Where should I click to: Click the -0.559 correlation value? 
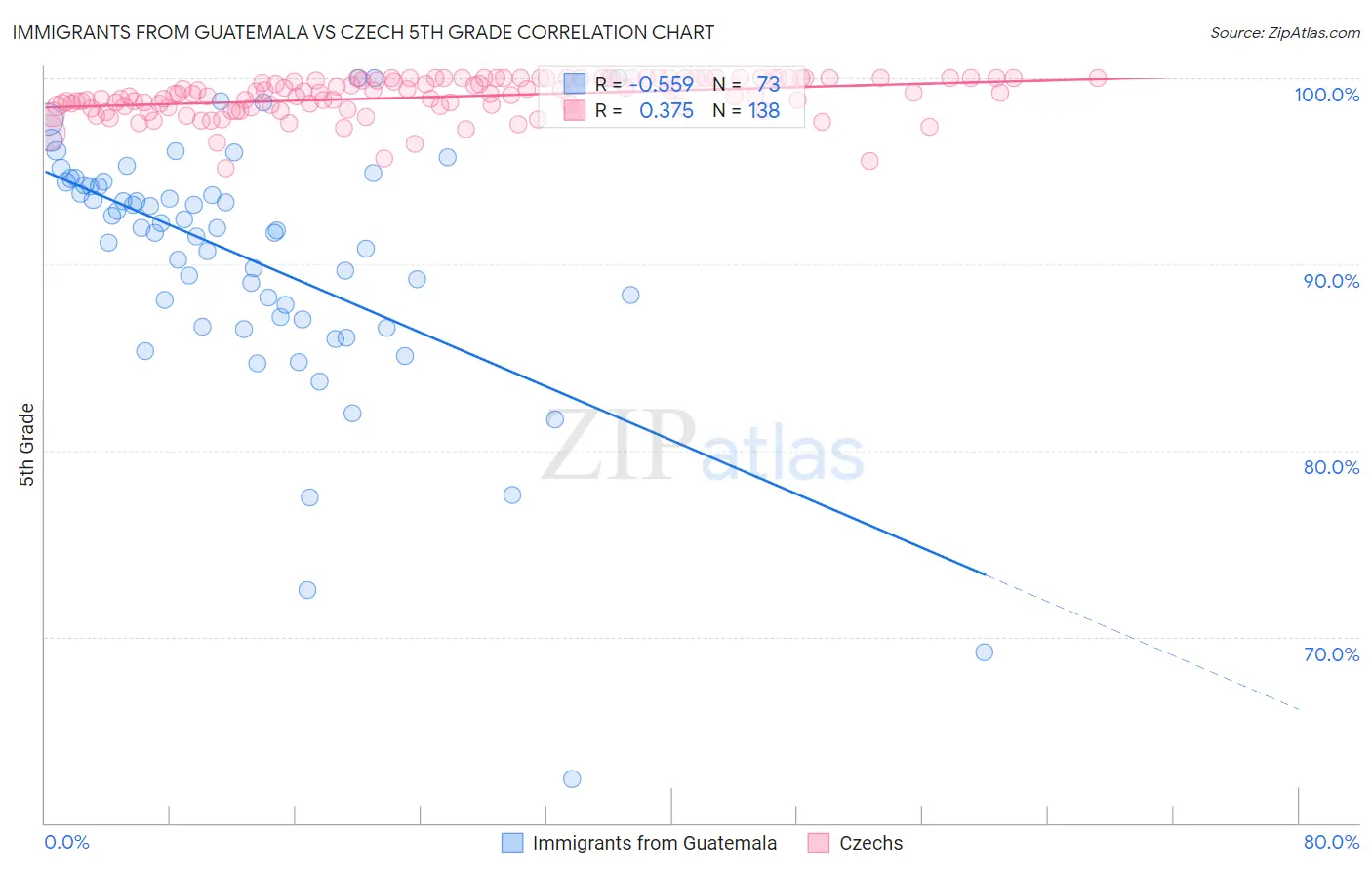click(x=662, y=84)
